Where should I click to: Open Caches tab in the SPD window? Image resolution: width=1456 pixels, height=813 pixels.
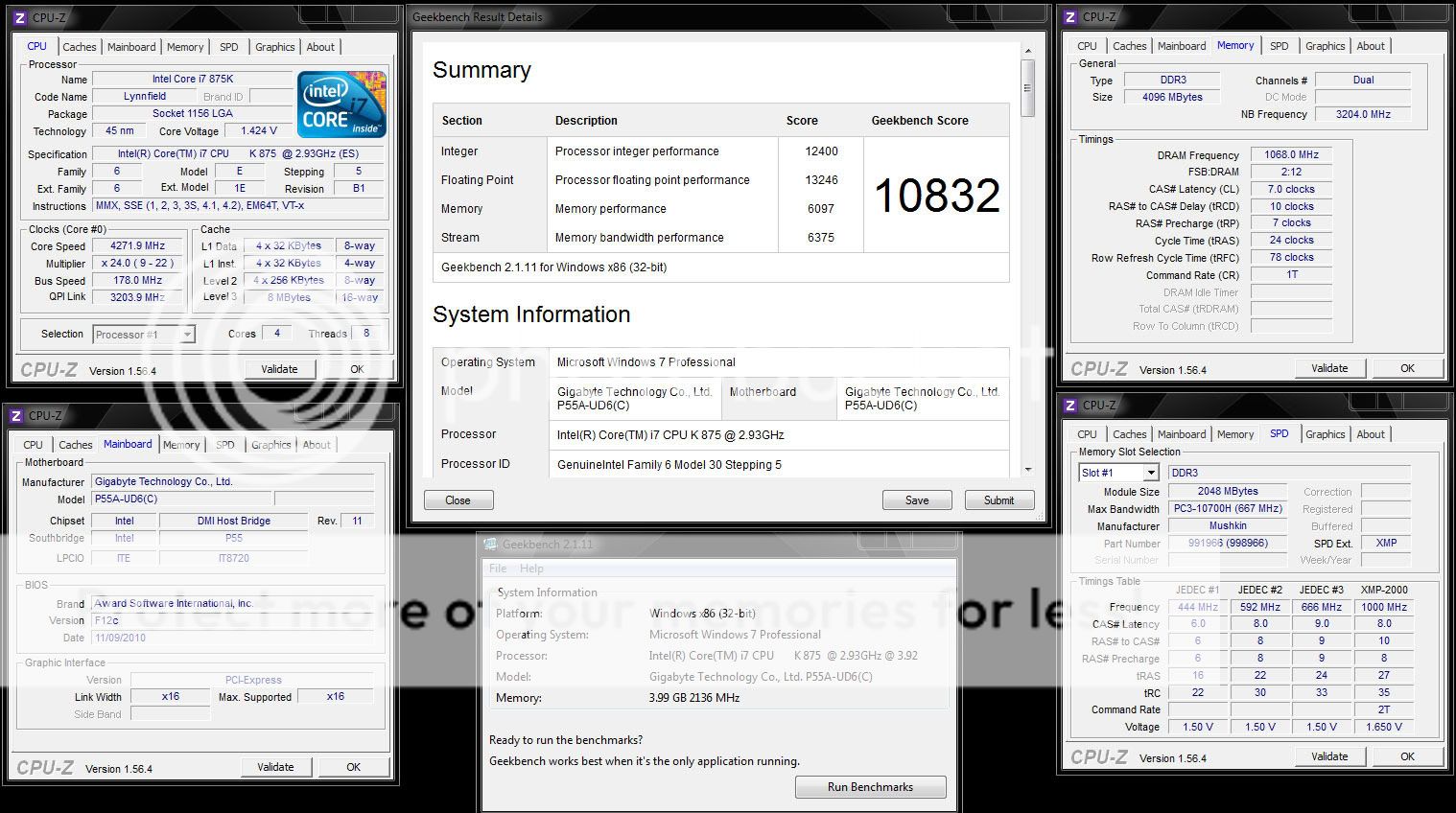tap(1130, 434)
